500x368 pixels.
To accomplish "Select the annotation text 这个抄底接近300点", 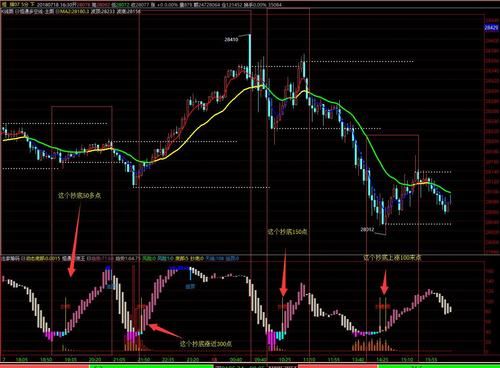I will [206, 344].
